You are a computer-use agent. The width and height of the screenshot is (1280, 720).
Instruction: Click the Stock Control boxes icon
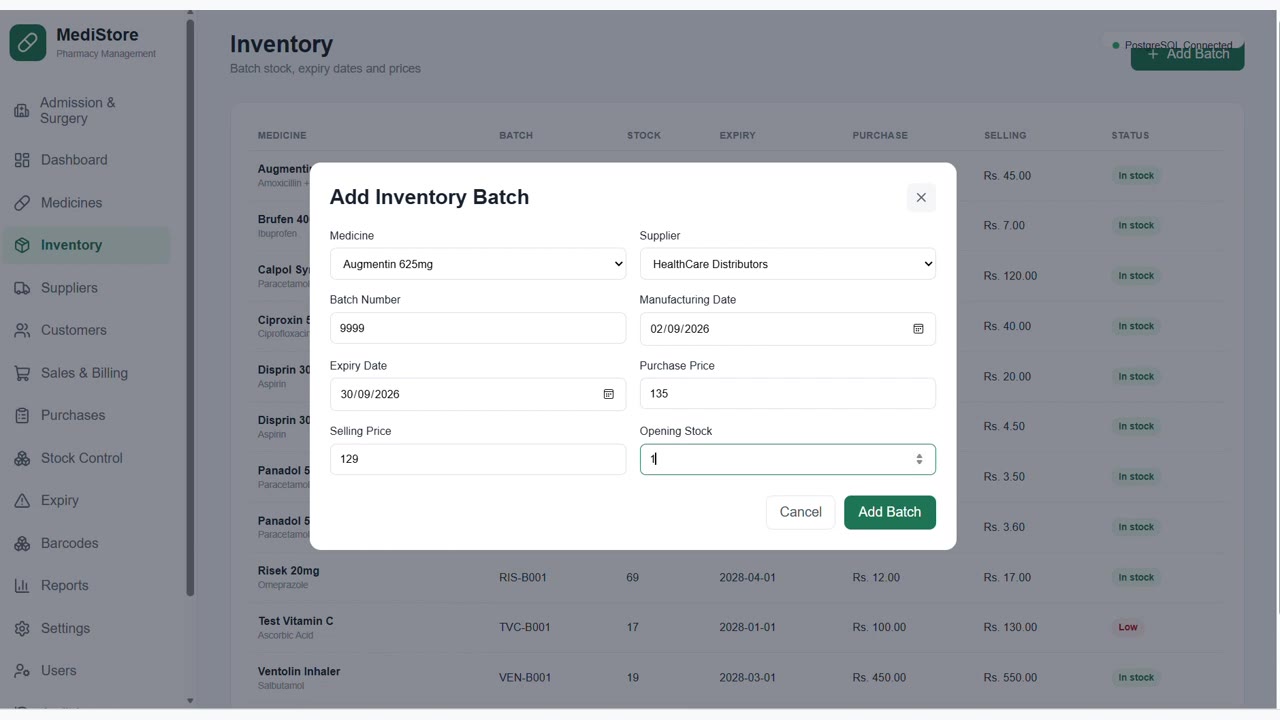[22, 458]
